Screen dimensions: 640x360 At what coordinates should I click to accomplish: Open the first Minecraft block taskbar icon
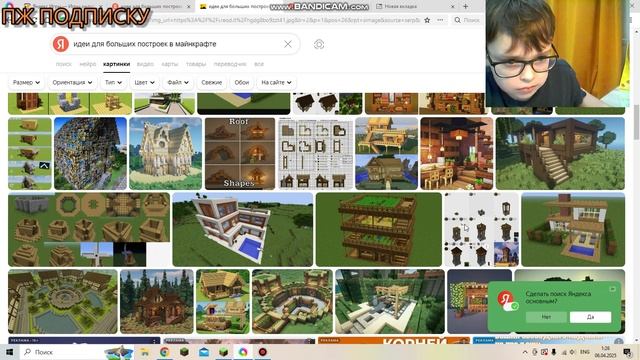coord(184,352)
